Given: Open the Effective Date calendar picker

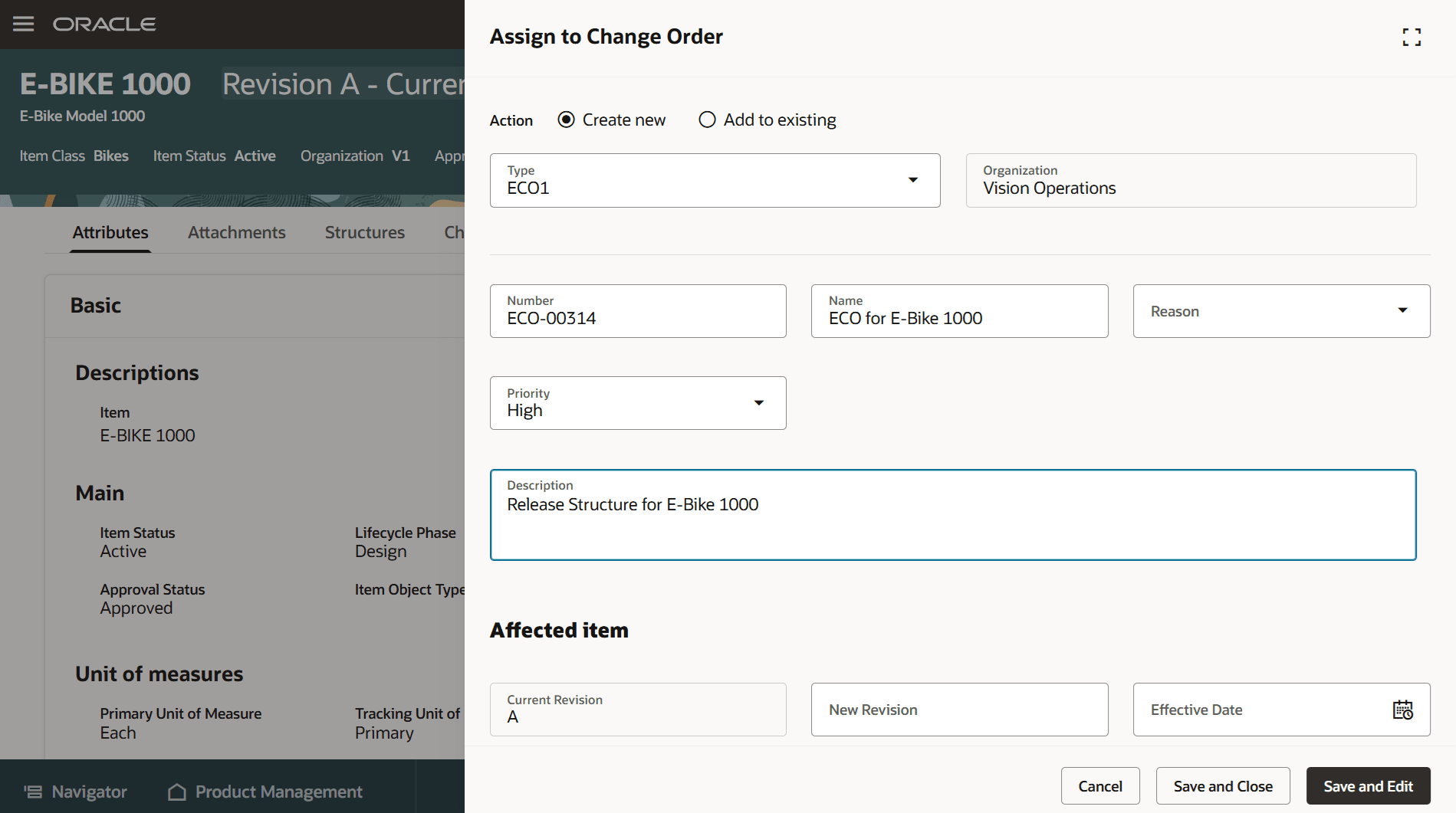Looking at the screenshot, I should click(x=1402, y=710).
